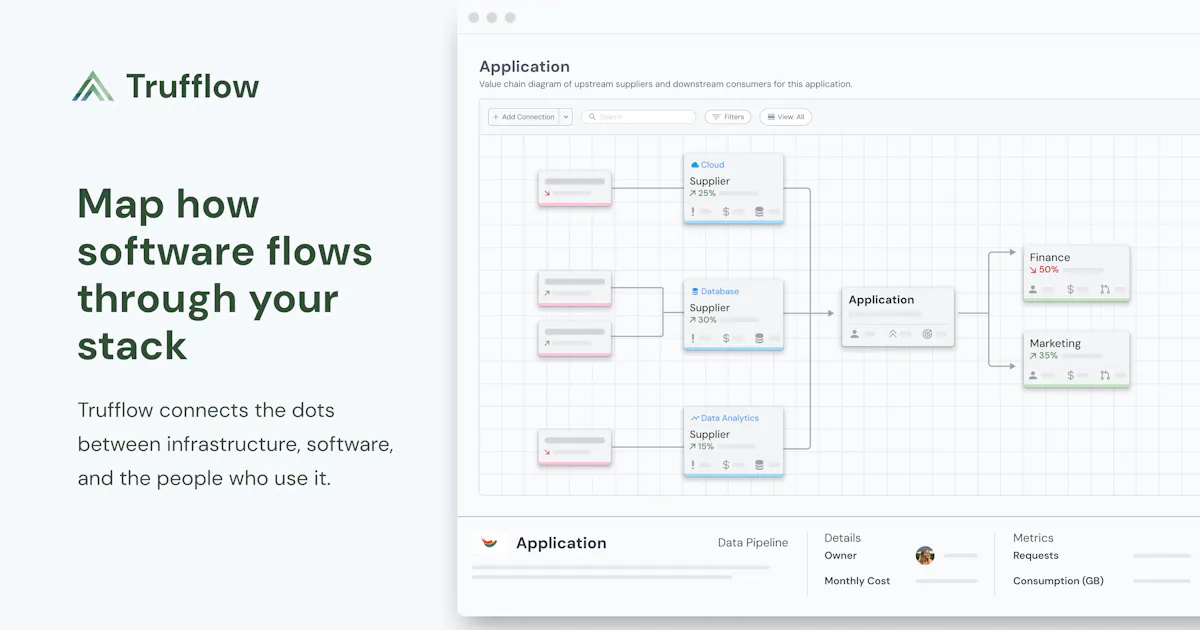Screen dimensions: 1200x630
Task: Click the dollar icon on Data Analytics card
Action: [x=726, y=465]
